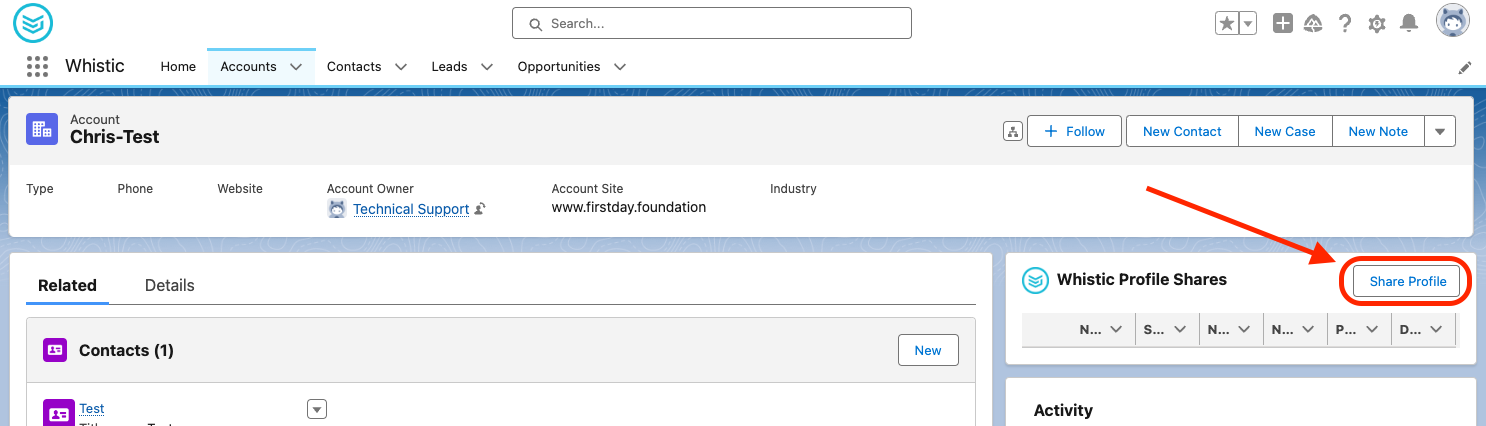Open the notifications bell
The image size is (1486, 426).
(x=1409, y=23)
